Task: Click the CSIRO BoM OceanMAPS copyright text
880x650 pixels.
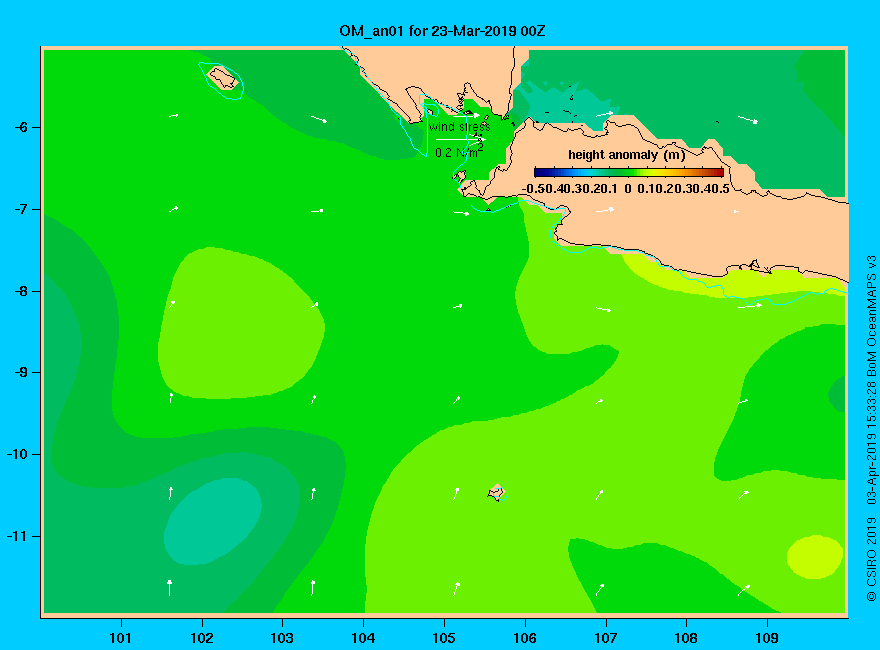Action: (x=871, y=428)
